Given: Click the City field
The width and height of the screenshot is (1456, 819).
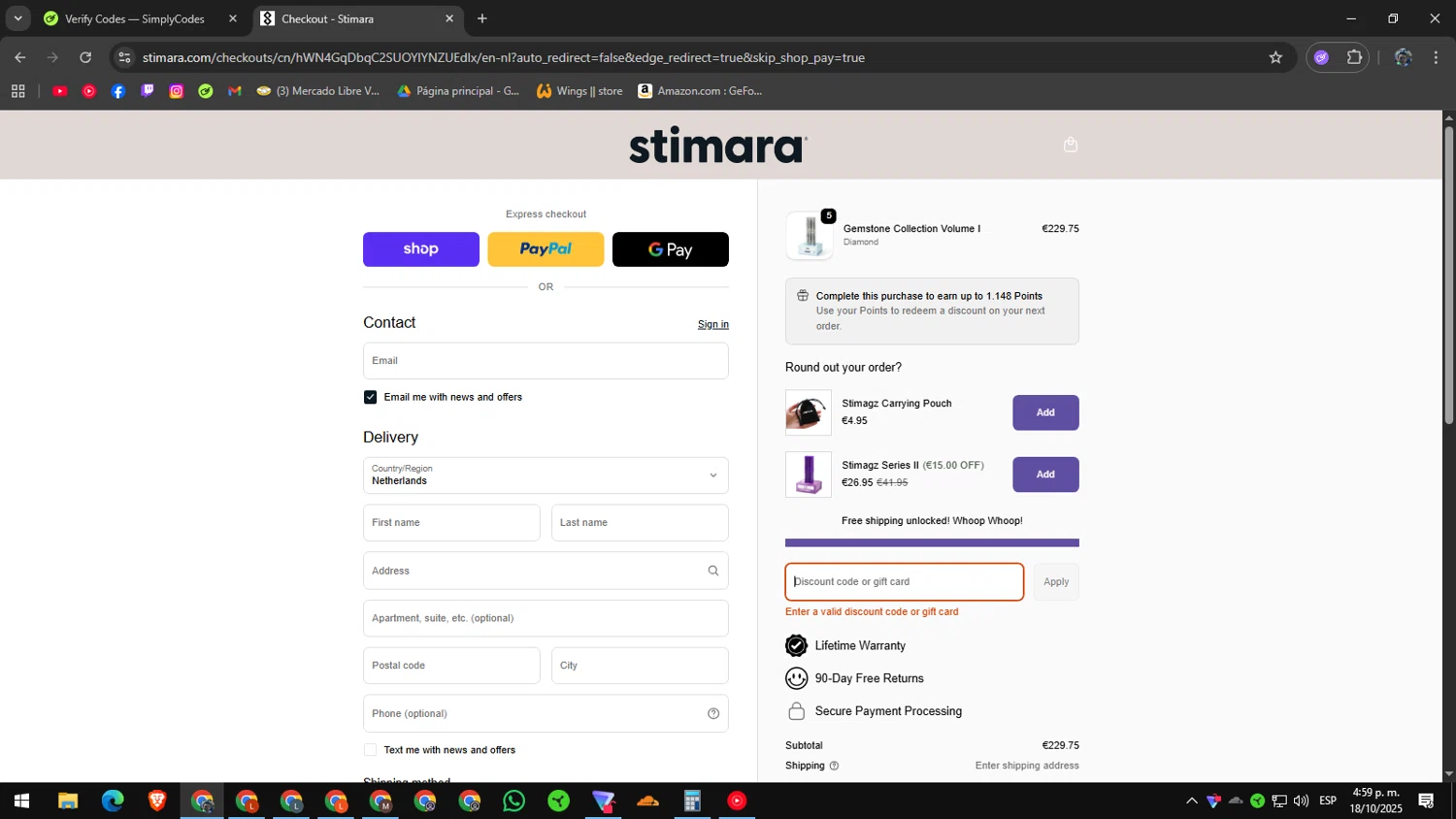Looking at the screenshot, I should pyautogui.click(x=640, y=666).
